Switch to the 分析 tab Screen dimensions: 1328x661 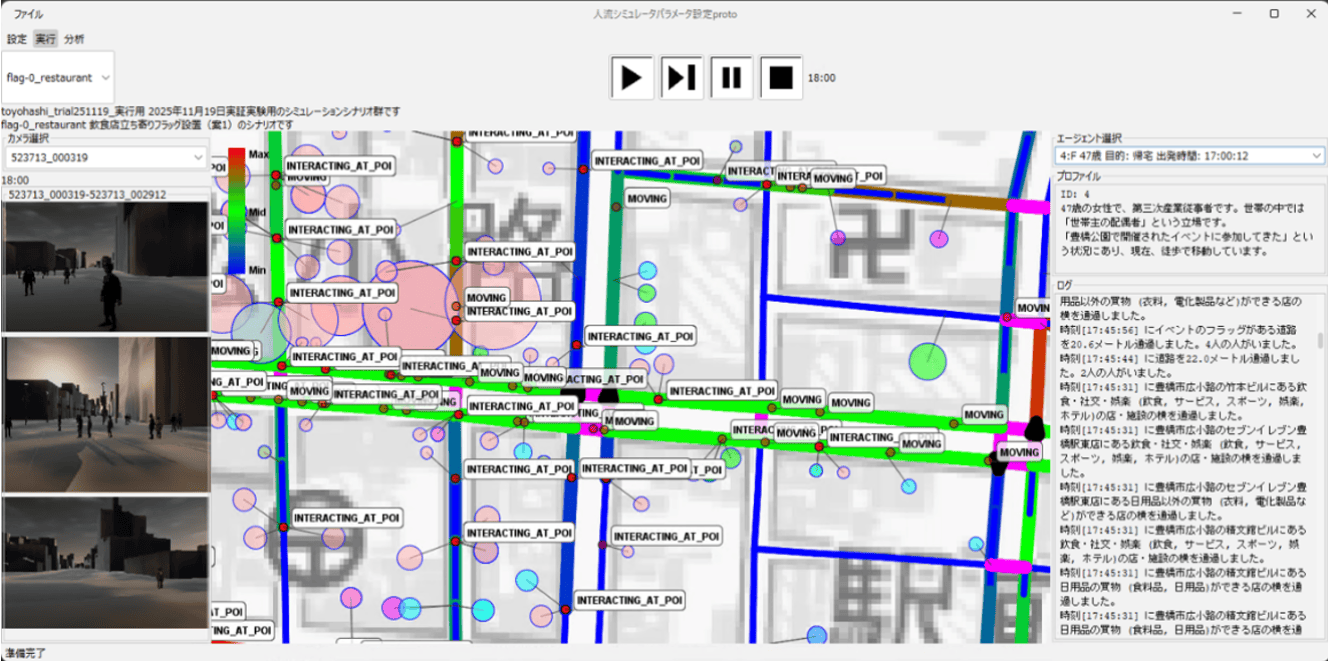coord(74,39)
